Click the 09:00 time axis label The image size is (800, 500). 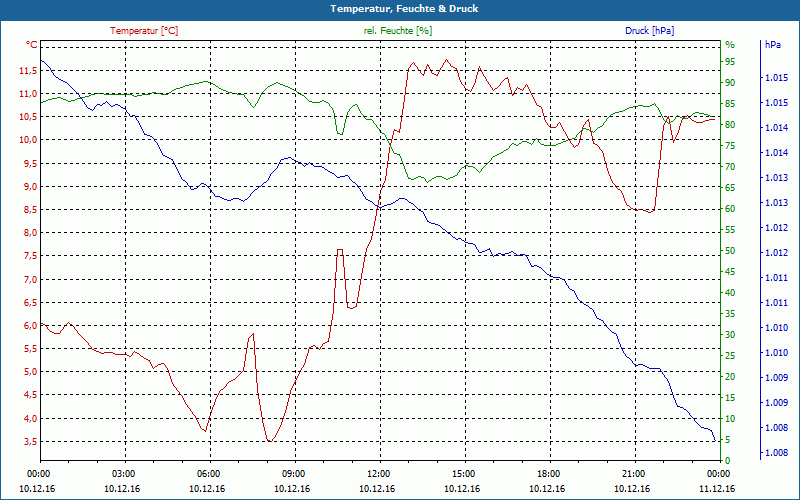[x=295, y=473]
